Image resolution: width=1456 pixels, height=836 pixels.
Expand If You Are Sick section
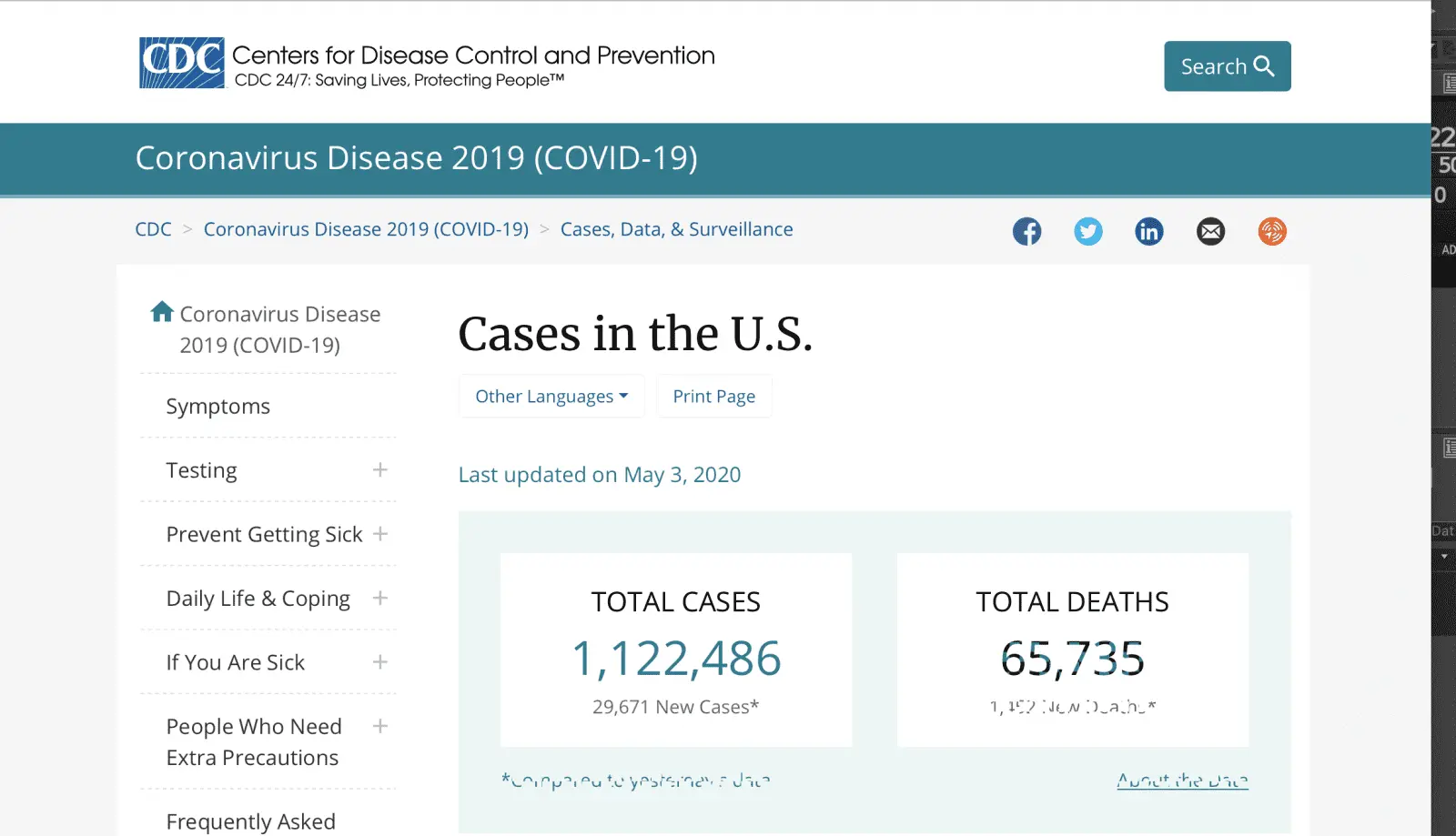[x=380, y=662]
